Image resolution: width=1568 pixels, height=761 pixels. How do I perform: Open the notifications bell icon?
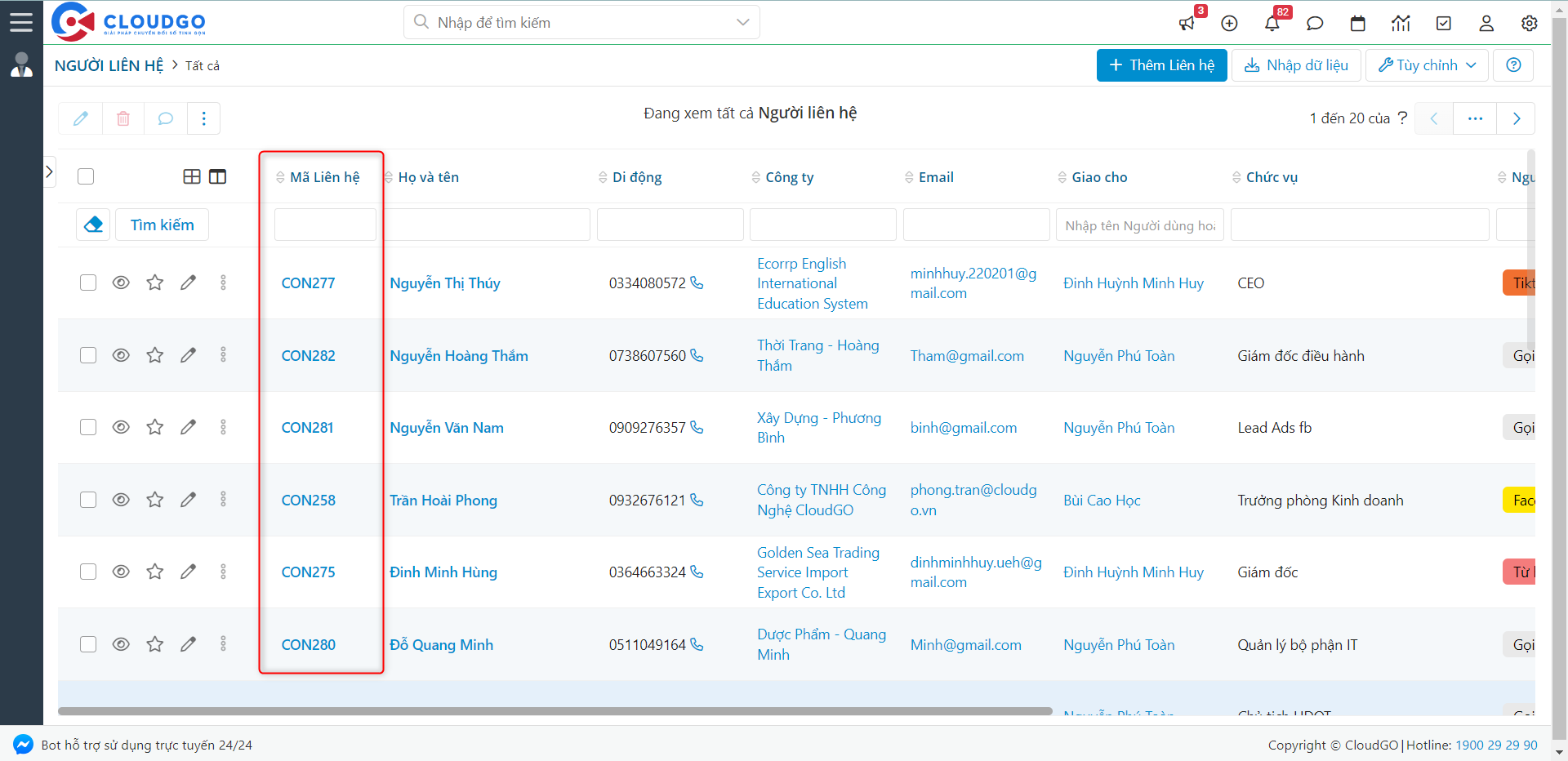pos(1272,24)
